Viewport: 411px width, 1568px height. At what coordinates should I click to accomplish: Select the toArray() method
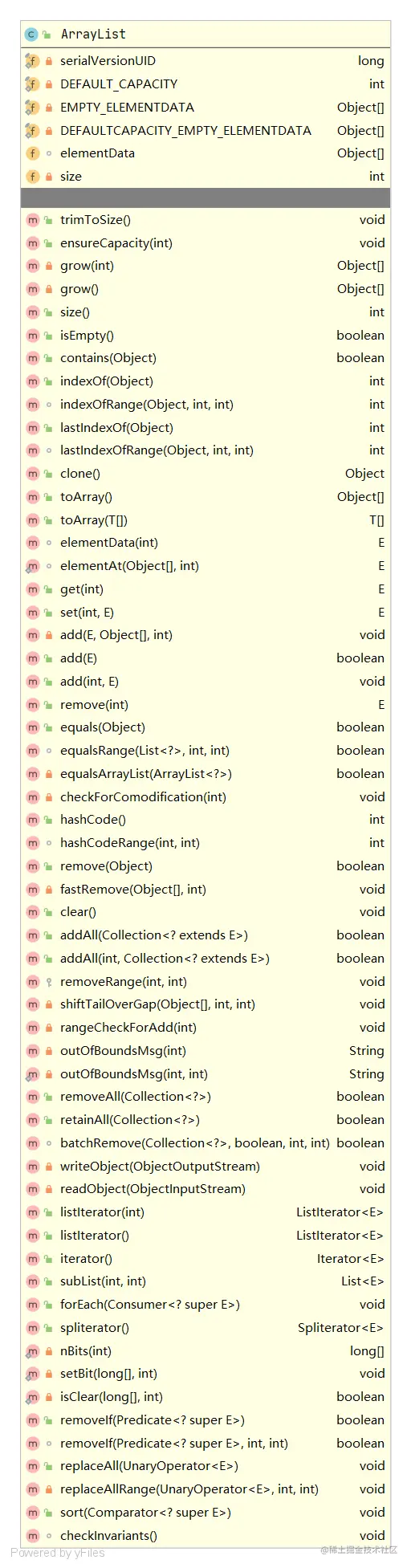[86, 497]
